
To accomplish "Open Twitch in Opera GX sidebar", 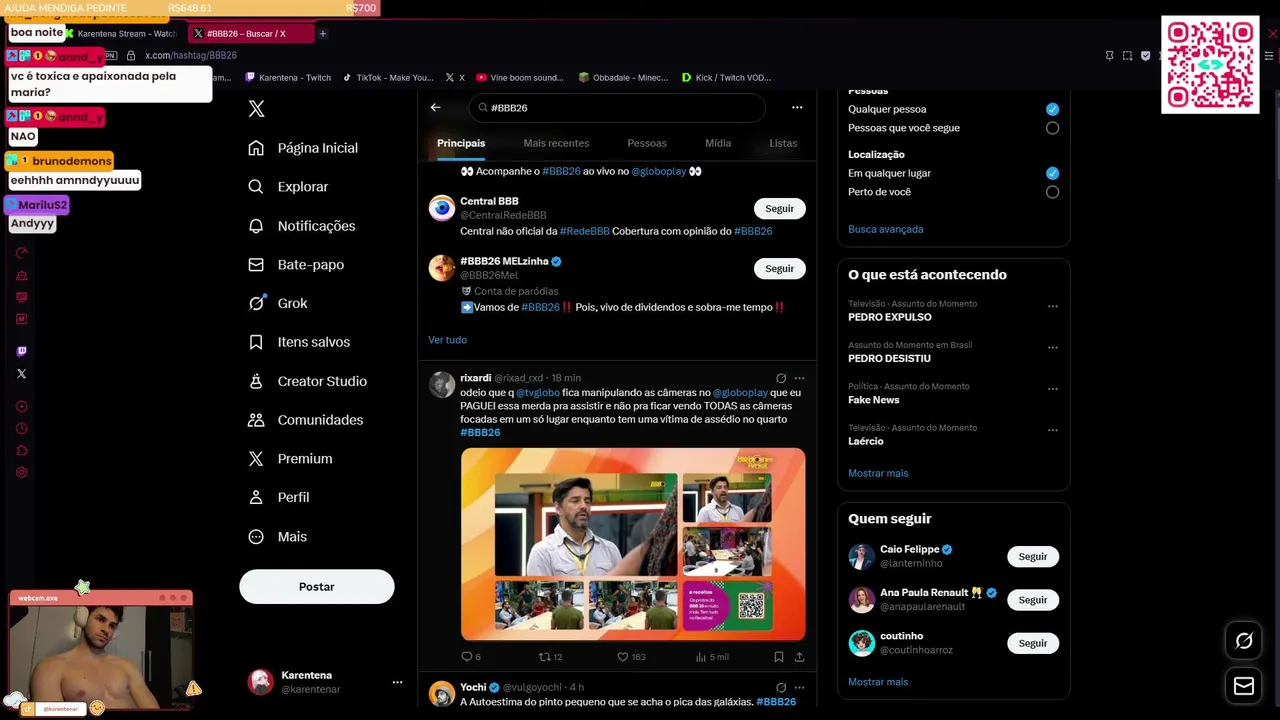I will point(22,351).
